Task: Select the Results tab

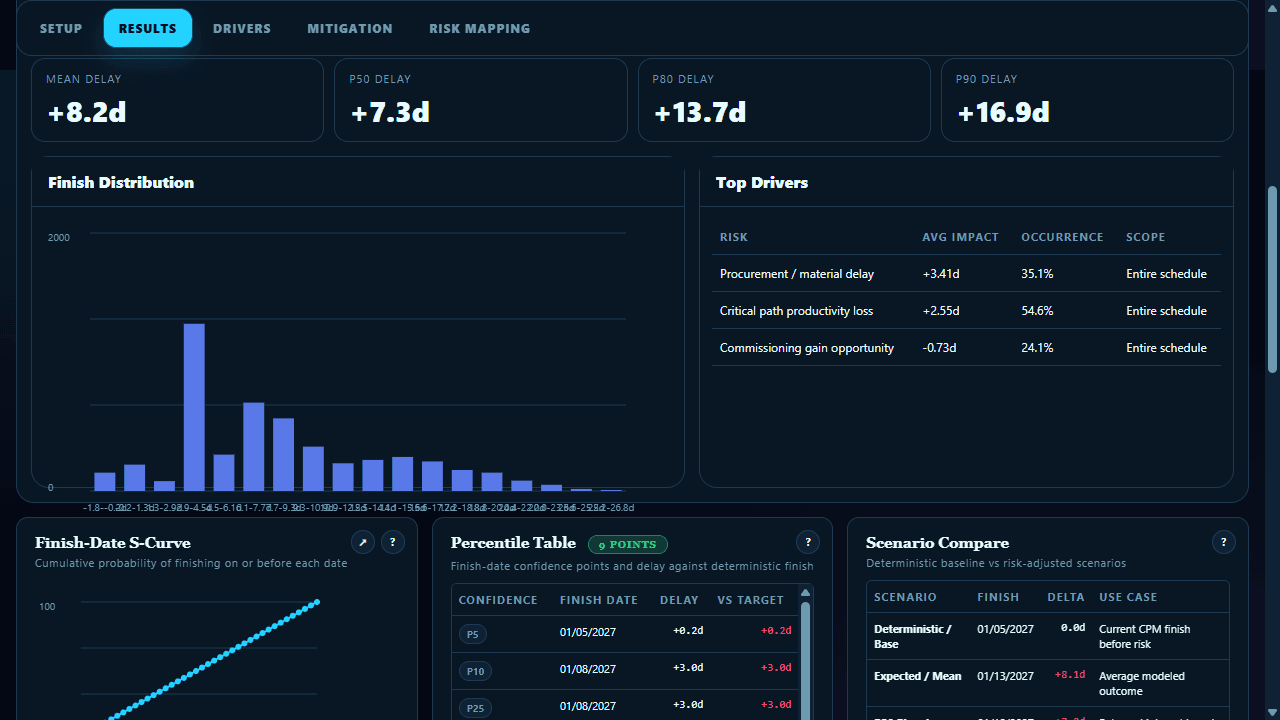Action: [x=148, y=28]
